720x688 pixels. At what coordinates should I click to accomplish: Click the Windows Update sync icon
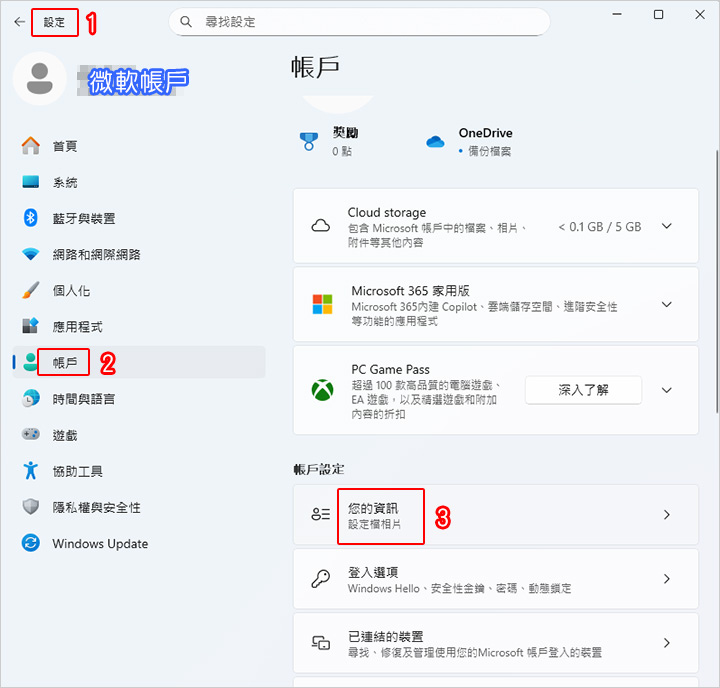(31, 543)
